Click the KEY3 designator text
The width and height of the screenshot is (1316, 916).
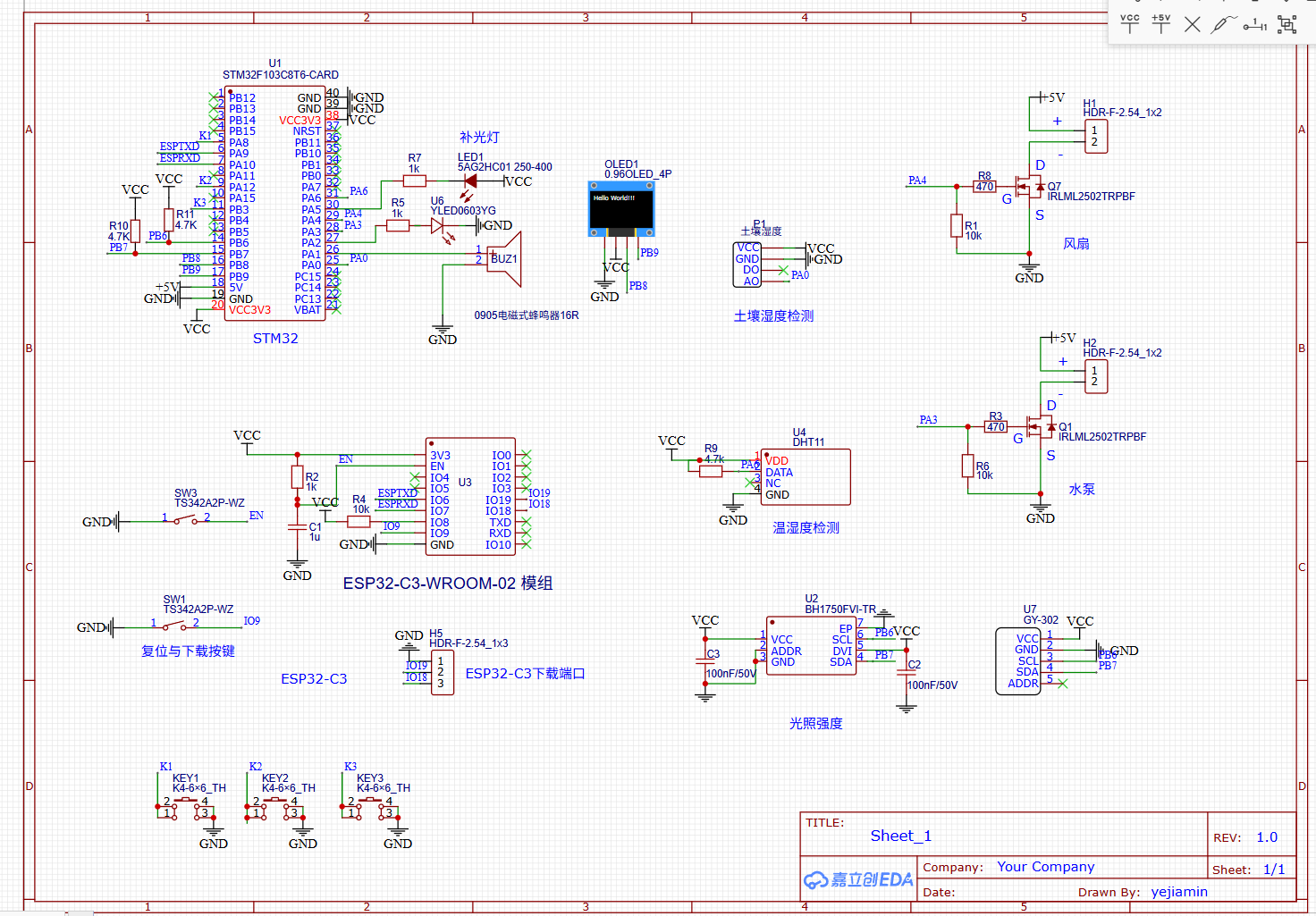[x=370, y=778]
